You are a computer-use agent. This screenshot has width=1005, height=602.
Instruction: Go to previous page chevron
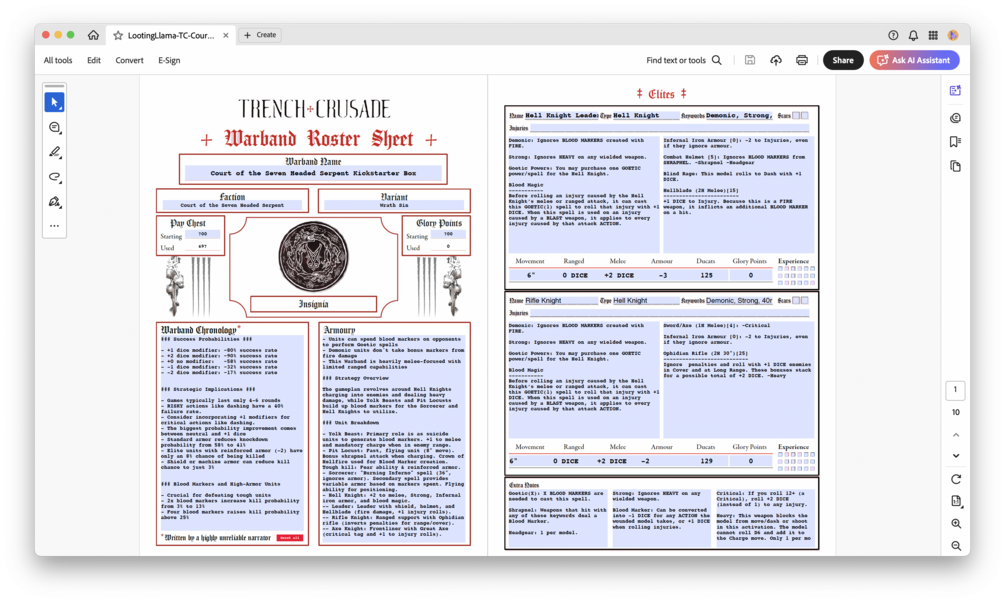956,435
